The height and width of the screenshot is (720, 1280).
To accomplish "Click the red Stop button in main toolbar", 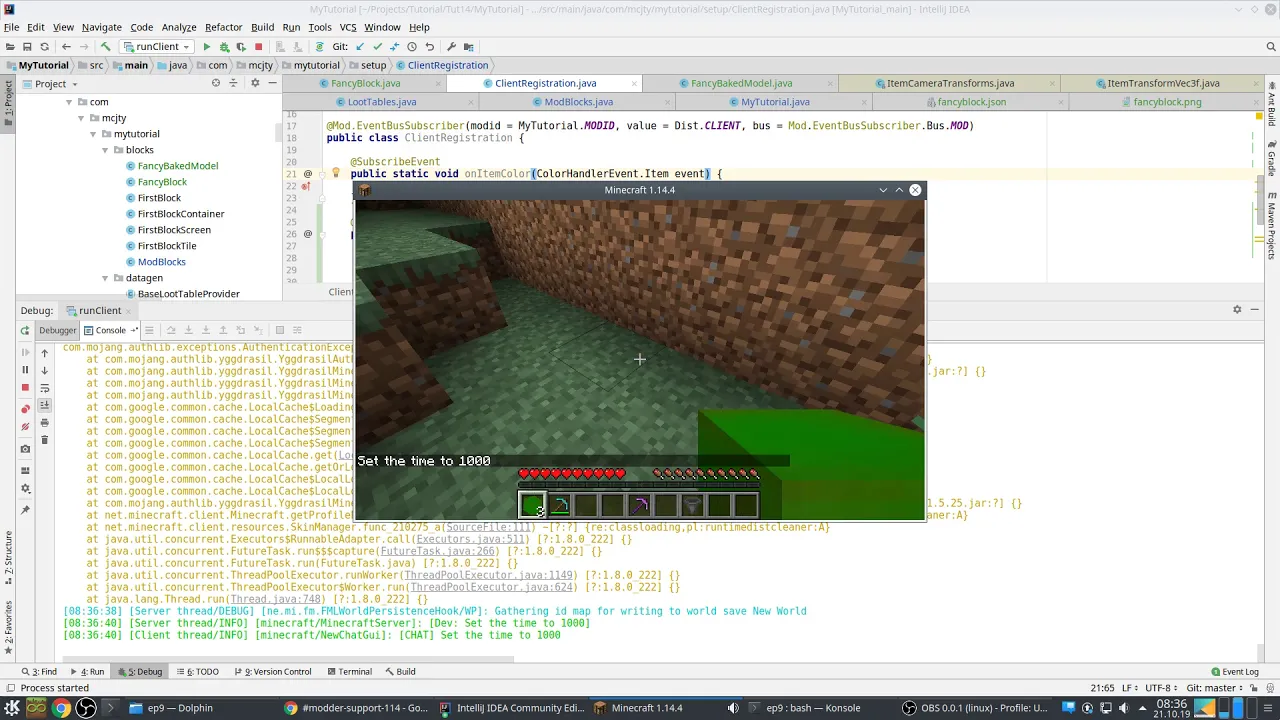I will [258, 47].
